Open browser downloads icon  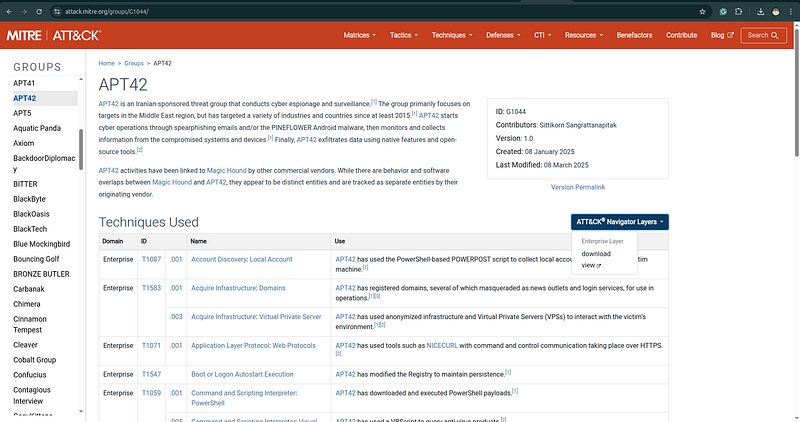760,11
